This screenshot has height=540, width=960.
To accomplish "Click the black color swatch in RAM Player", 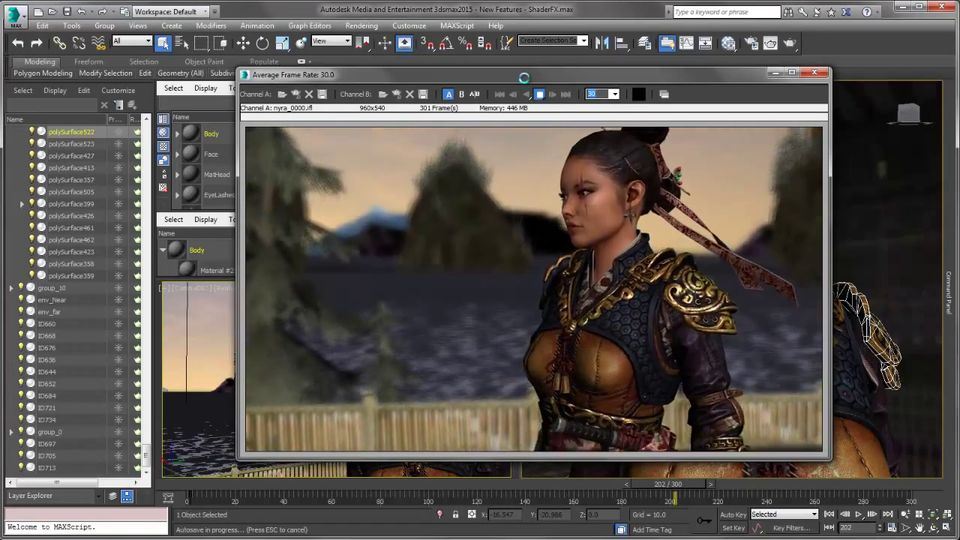I will click(638, 94).
